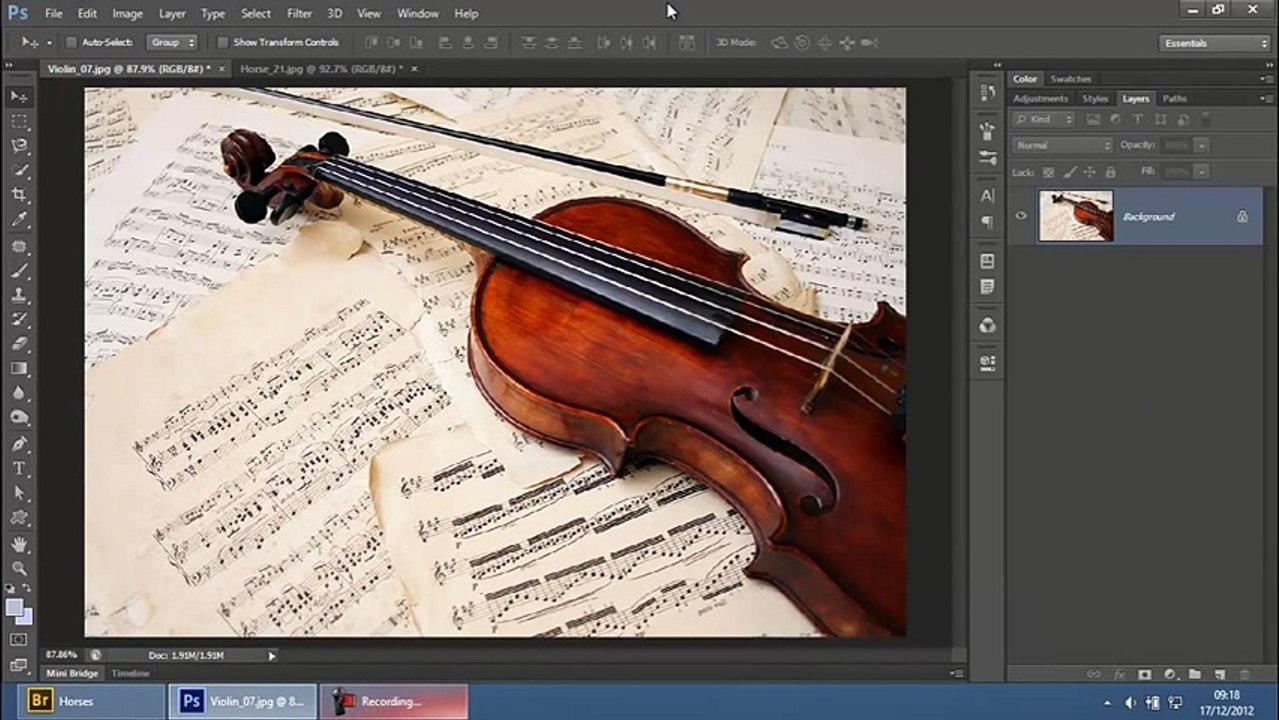The width and height of the screenshot is (1279, 720).
Task: Open the Filter menu
Action: 299,14
